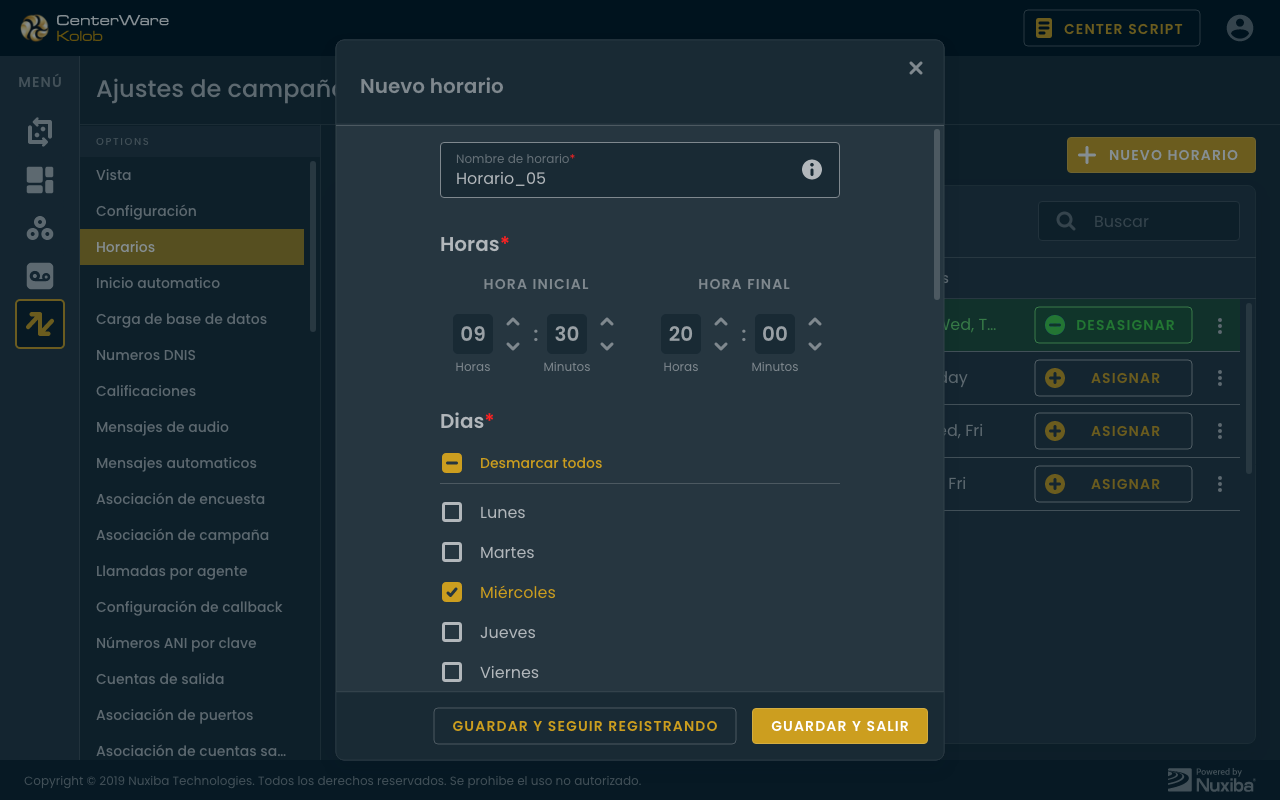Click the final minutes value 00
This screenshot has width=1280, height=800.
775,334
